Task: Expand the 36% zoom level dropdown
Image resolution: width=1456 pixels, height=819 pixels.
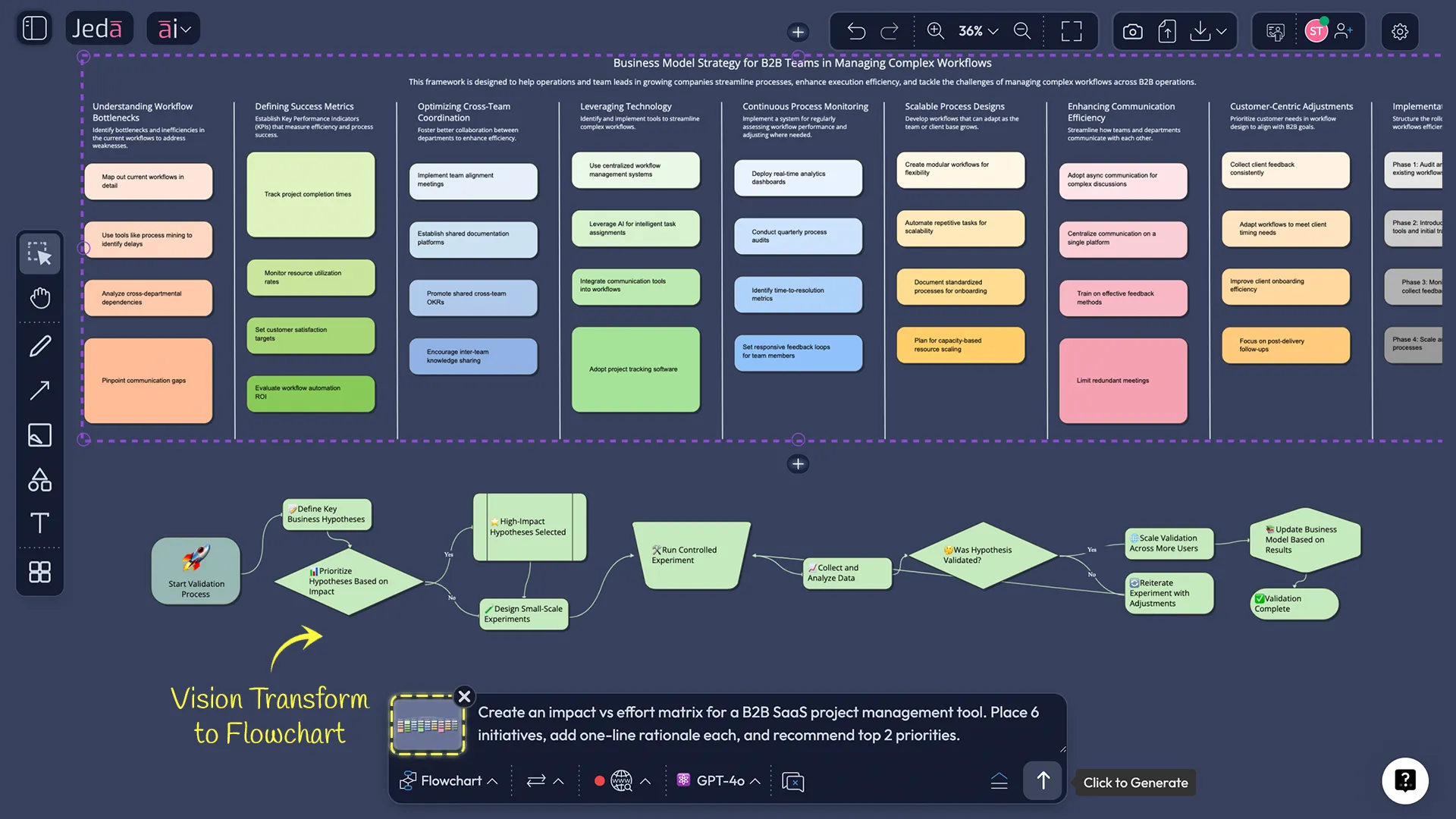Action: tap(992, 31)
